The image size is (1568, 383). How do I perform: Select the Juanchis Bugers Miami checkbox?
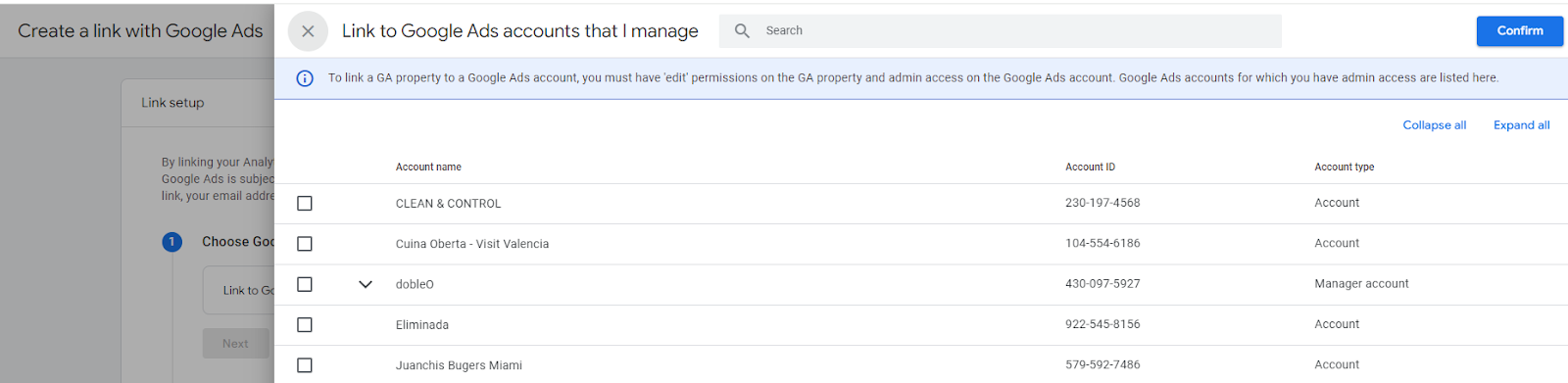point(305,365)
